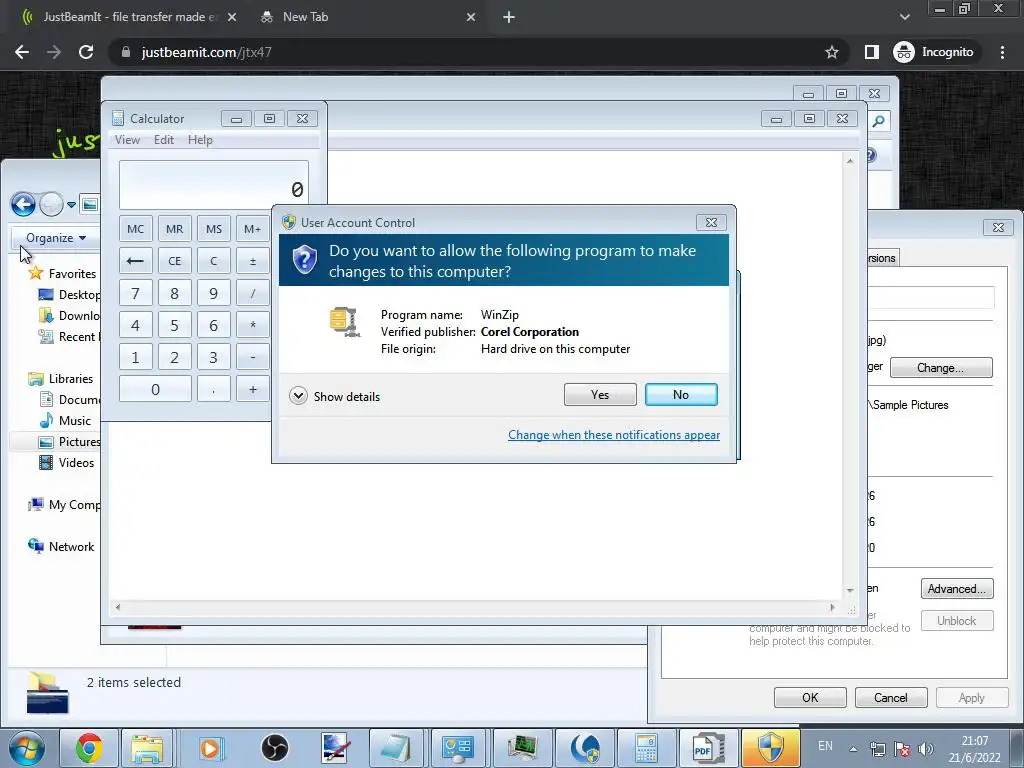Image resolution: width=1024 pixels, height=768 pixels.
Task: Open Chrome side panel icon
Action: (871, 52)
